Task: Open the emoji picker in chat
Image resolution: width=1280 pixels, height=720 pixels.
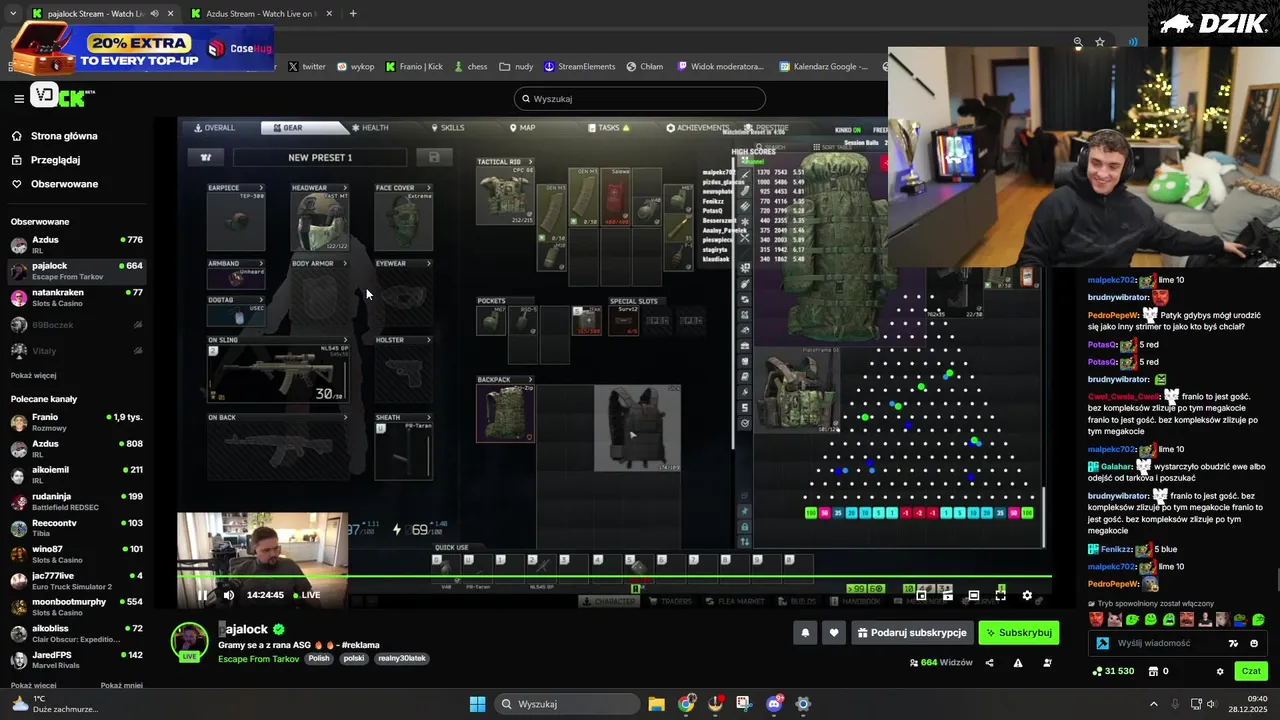Action: [x=1254, y=643]
